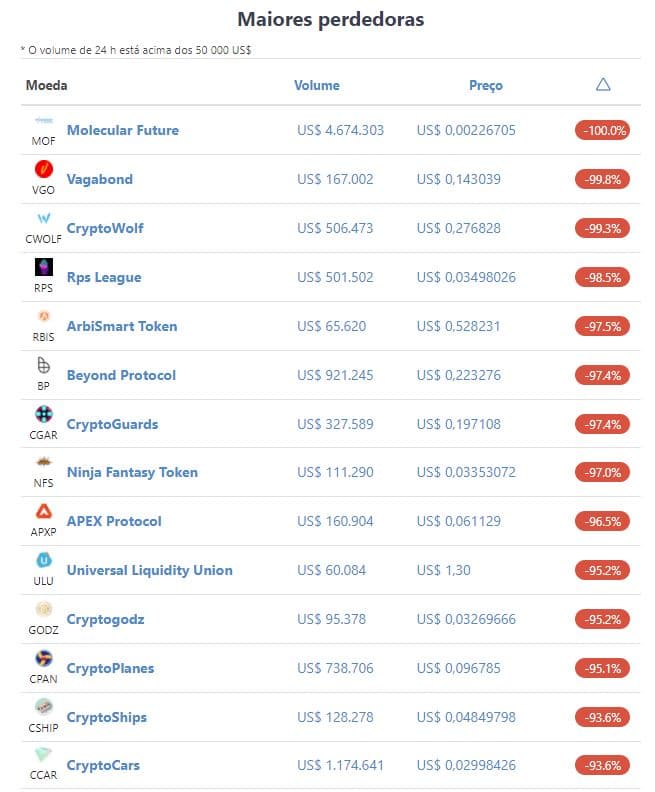655x792 pixels.
Task: Open the Molecular Future coin link
Action: (123, 130)
